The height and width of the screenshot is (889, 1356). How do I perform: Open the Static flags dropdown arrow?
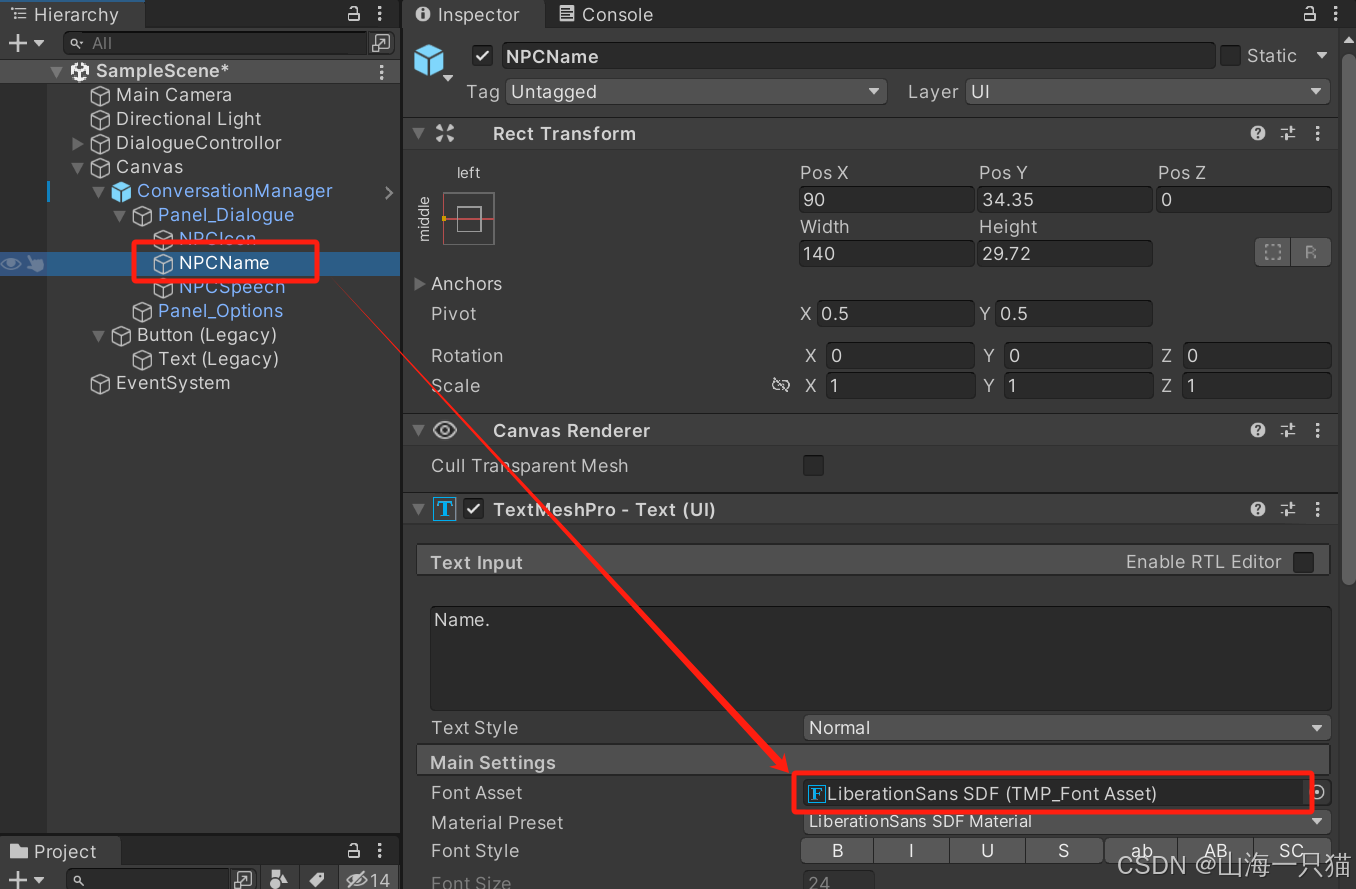coord(1321,56)
